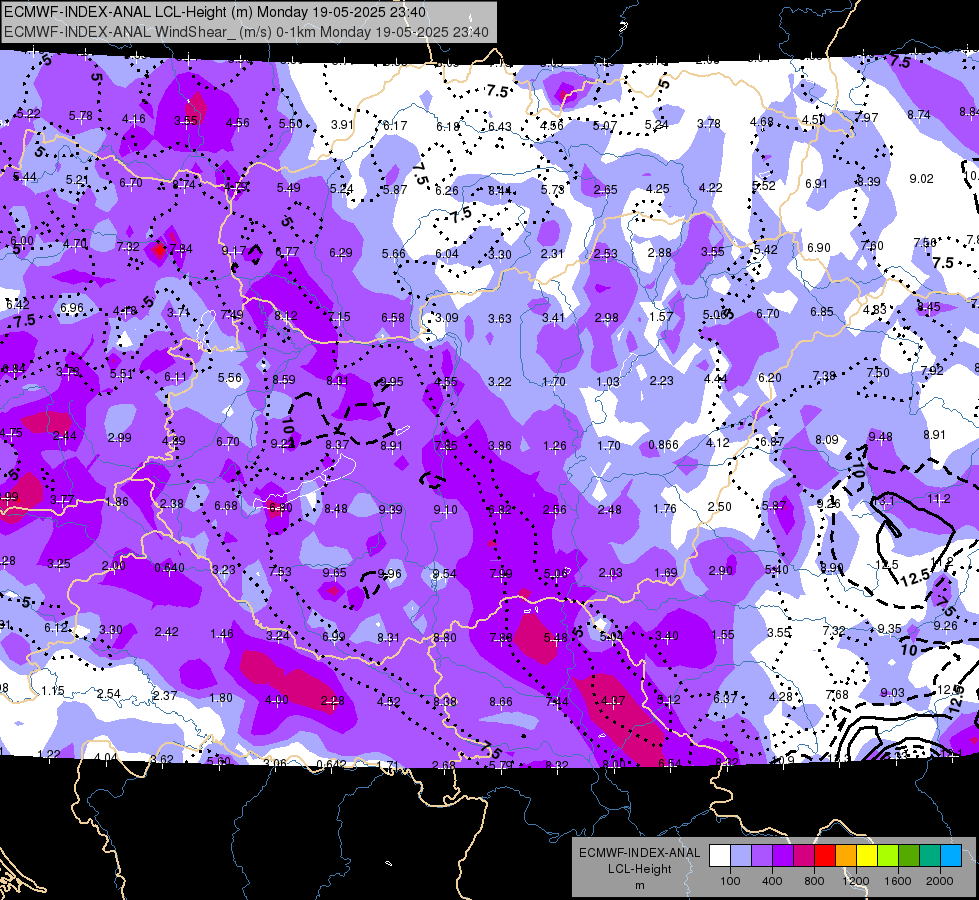979x900 pixels.
Task: Click the grid value 6.80
Action: [280, 508]
